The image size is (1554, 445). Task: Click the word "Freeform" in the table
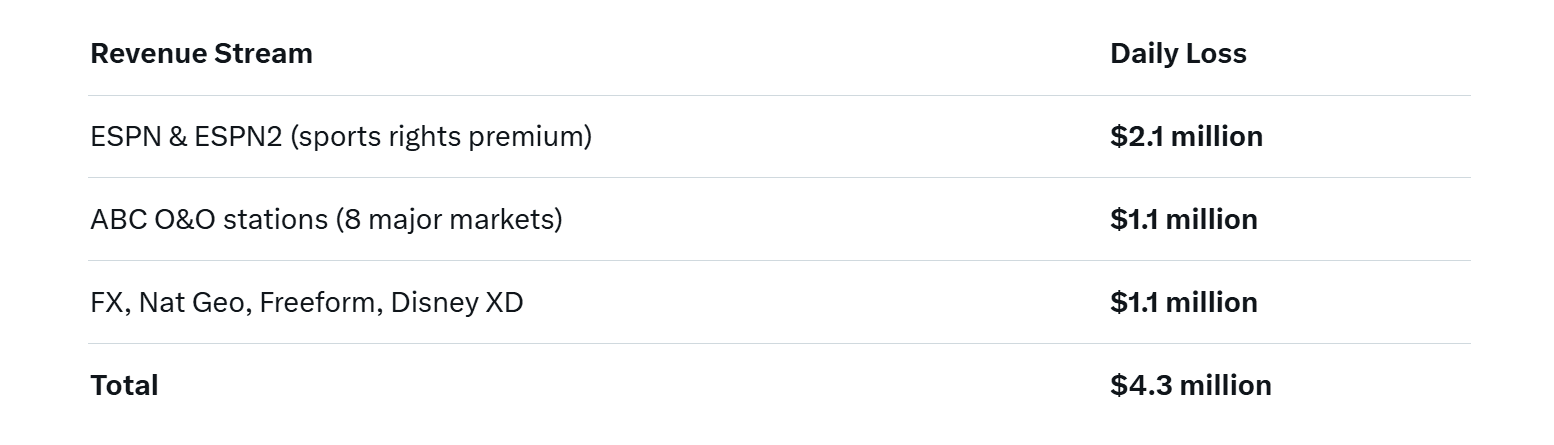click(x=320, y=302)
